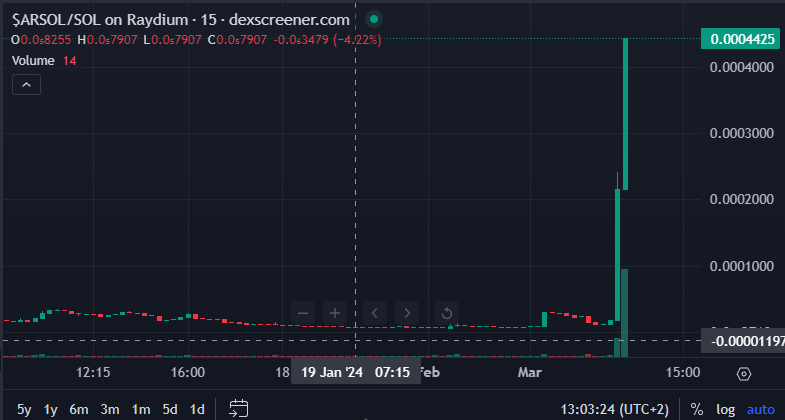Screen dimensions: 785x420
Task: Select the 3m time range
Action: [110, 409]
